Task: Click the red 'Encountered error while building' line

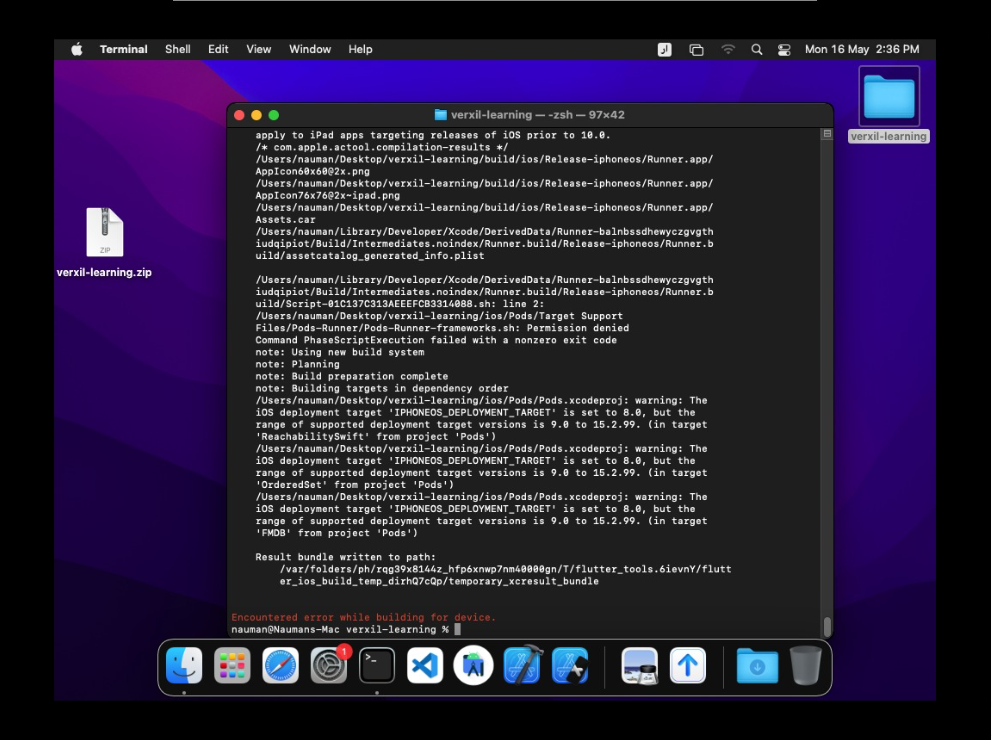Action: [x=363, y=617]
